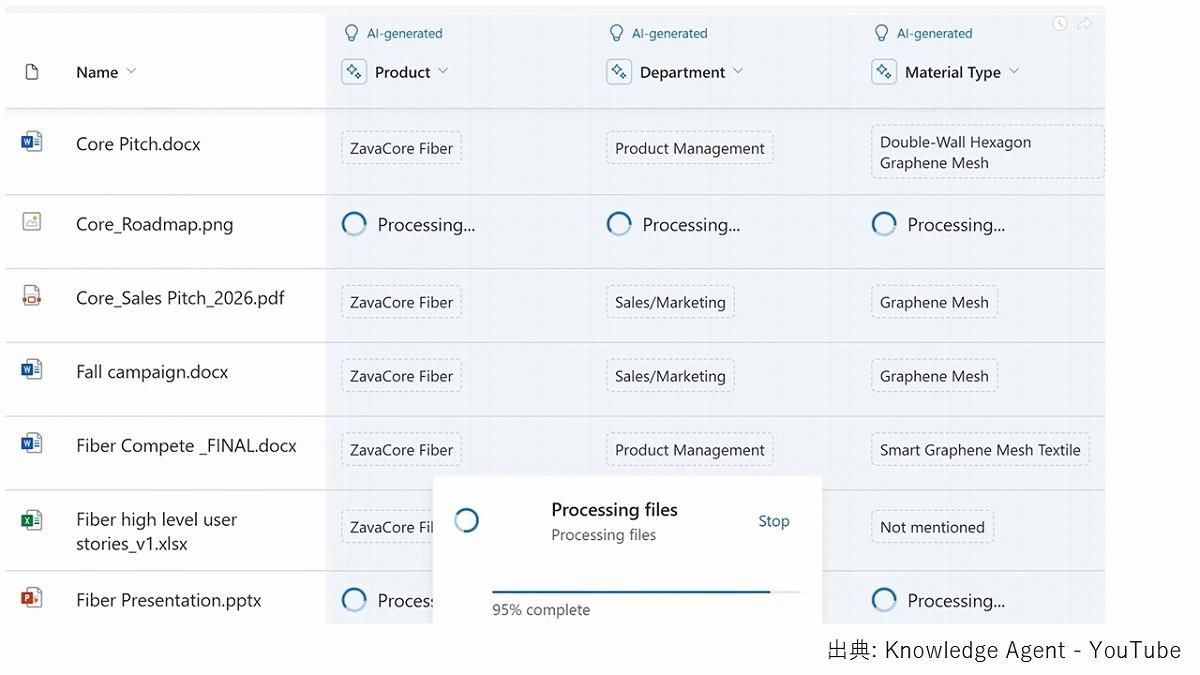The image size is (1200, 675).
Task: Click the AI sparkle icon beside Department column
Action: pyautogui.click(x=619, y=72)
